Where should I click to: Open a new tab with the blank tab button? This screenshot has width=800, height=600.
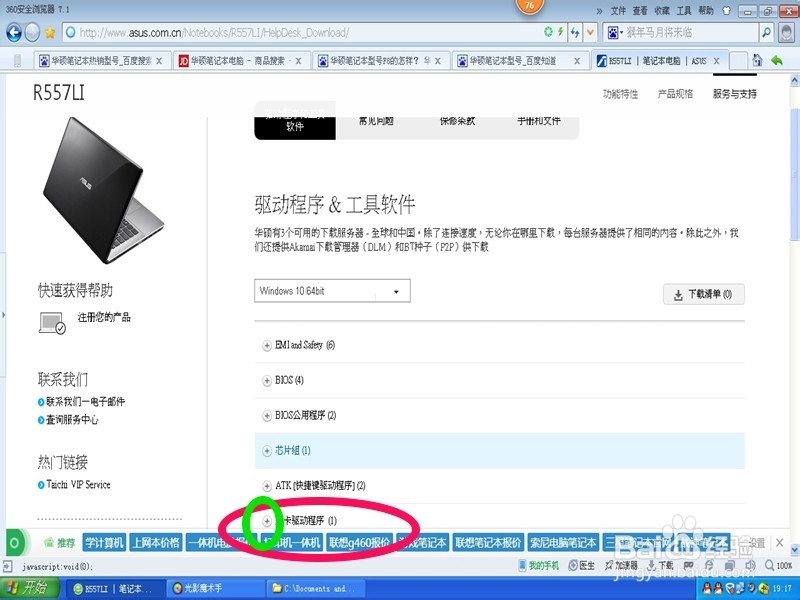[x=738, y=61]
